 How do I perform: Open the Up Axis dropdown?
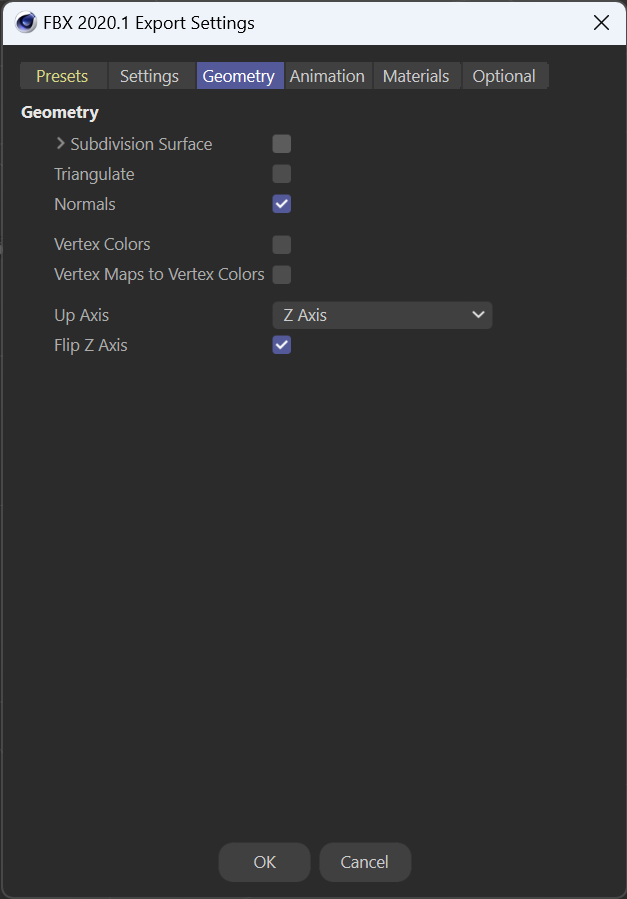pyautogui.click(x=382, y=315)
